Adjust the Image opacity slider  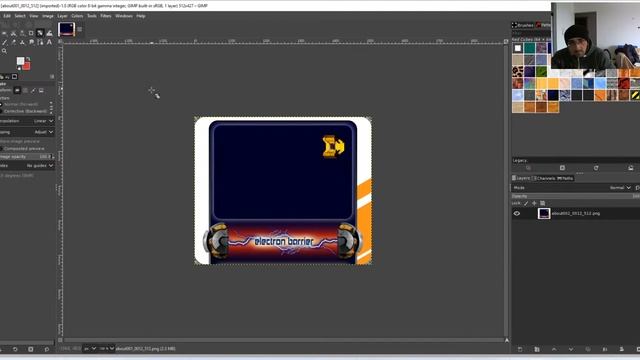click(x=27, y=157)
